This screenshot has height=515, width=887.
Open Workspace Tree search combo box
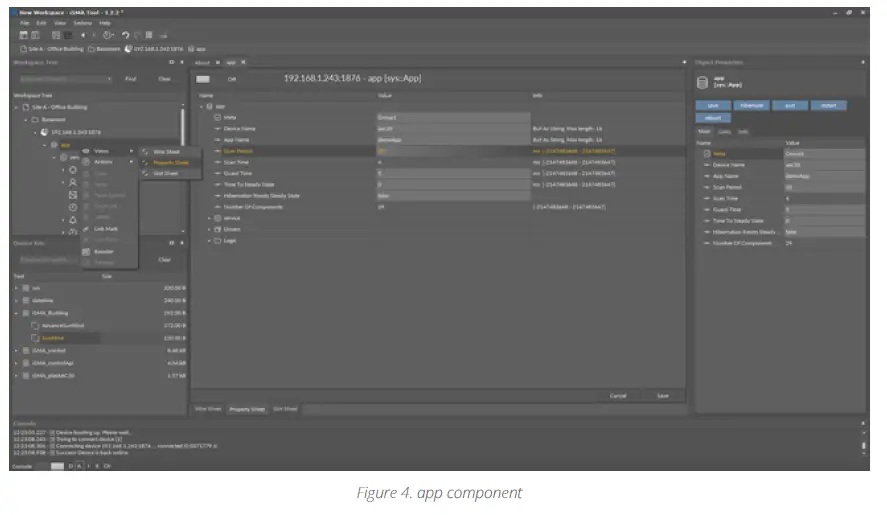point(65,79)
